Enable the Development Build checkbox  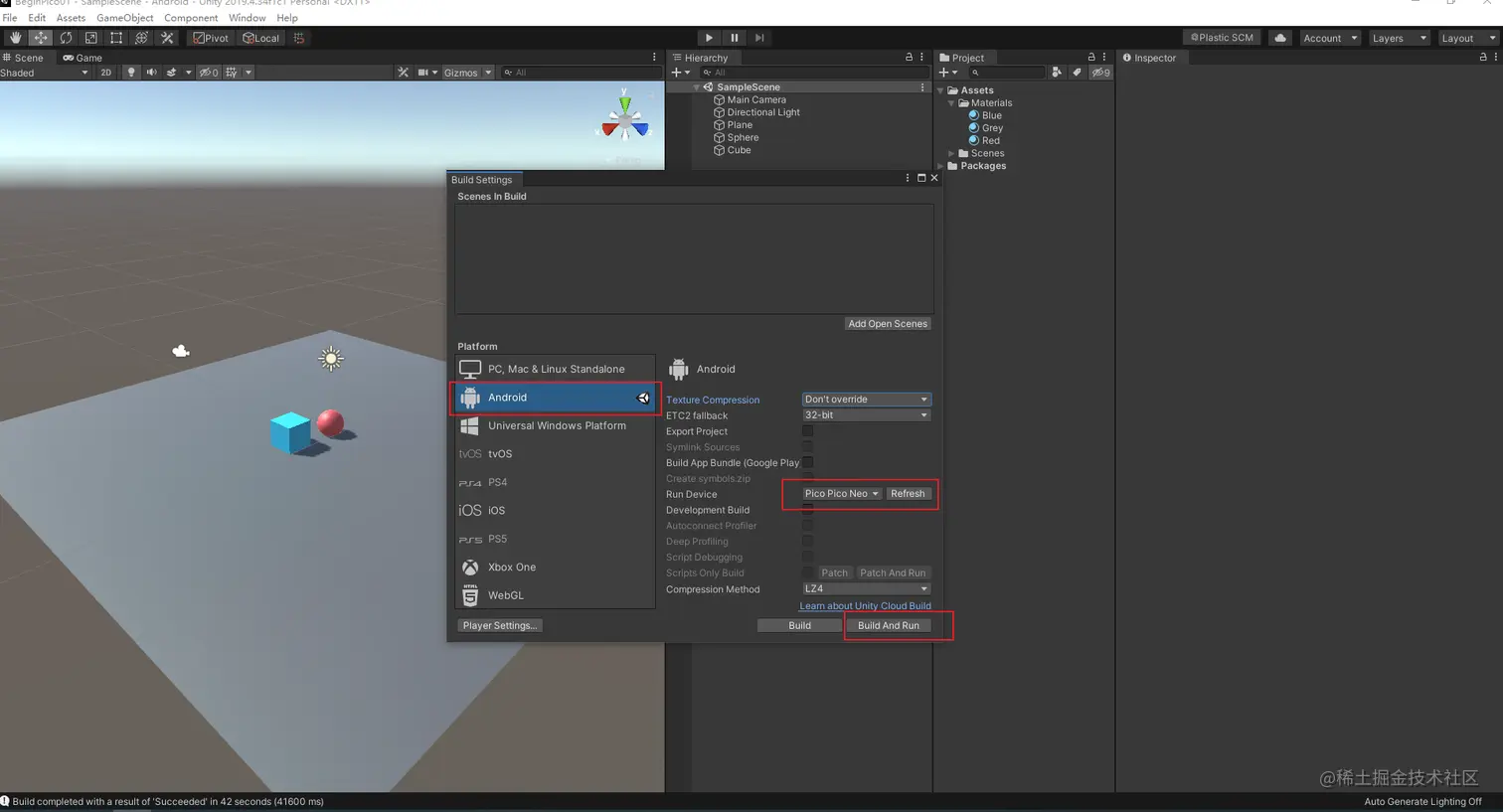click(807, 510)
